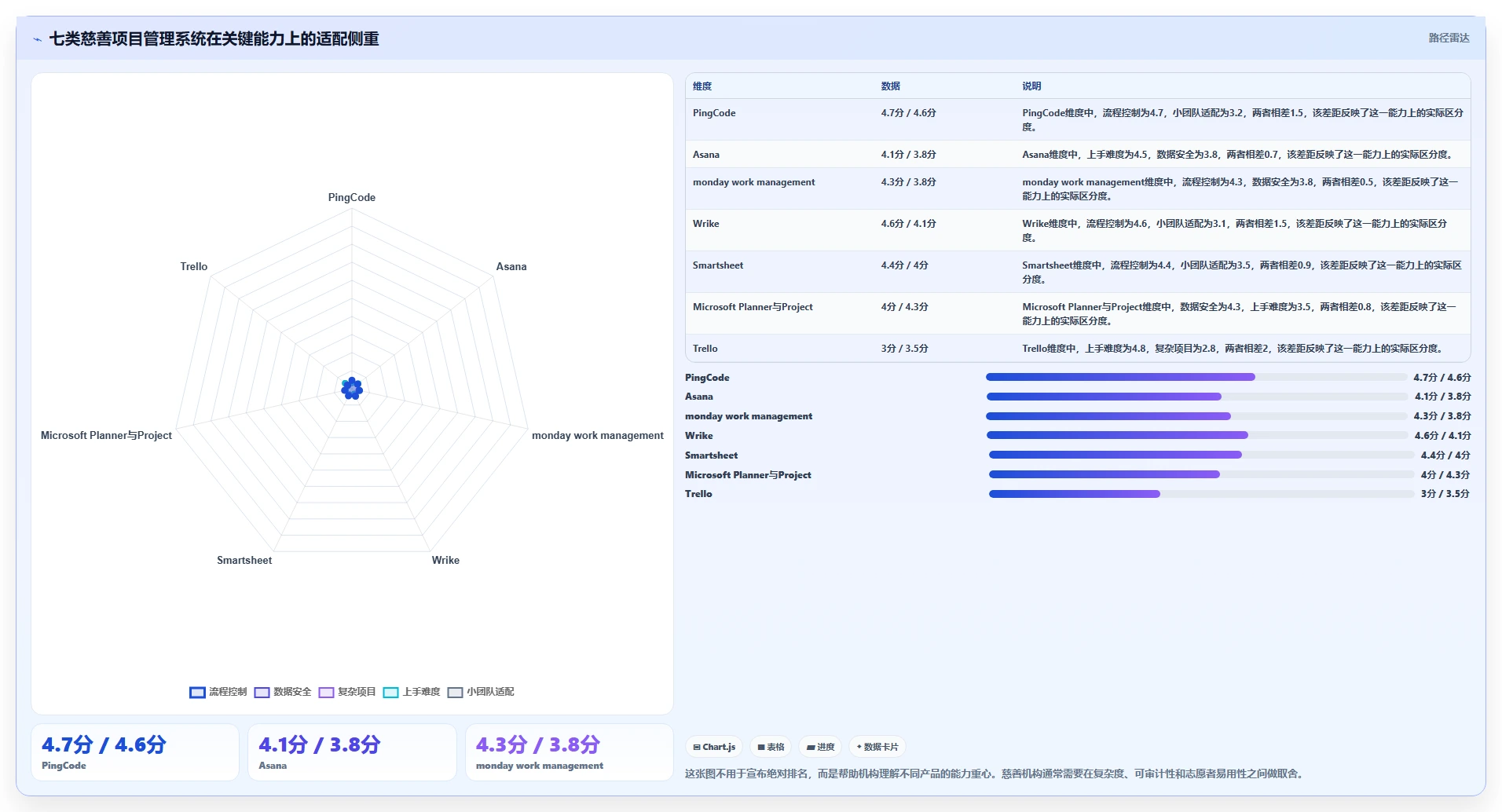The image size is (1502, 812).
Task: Click the 说明 column header
Action: 1031,86
